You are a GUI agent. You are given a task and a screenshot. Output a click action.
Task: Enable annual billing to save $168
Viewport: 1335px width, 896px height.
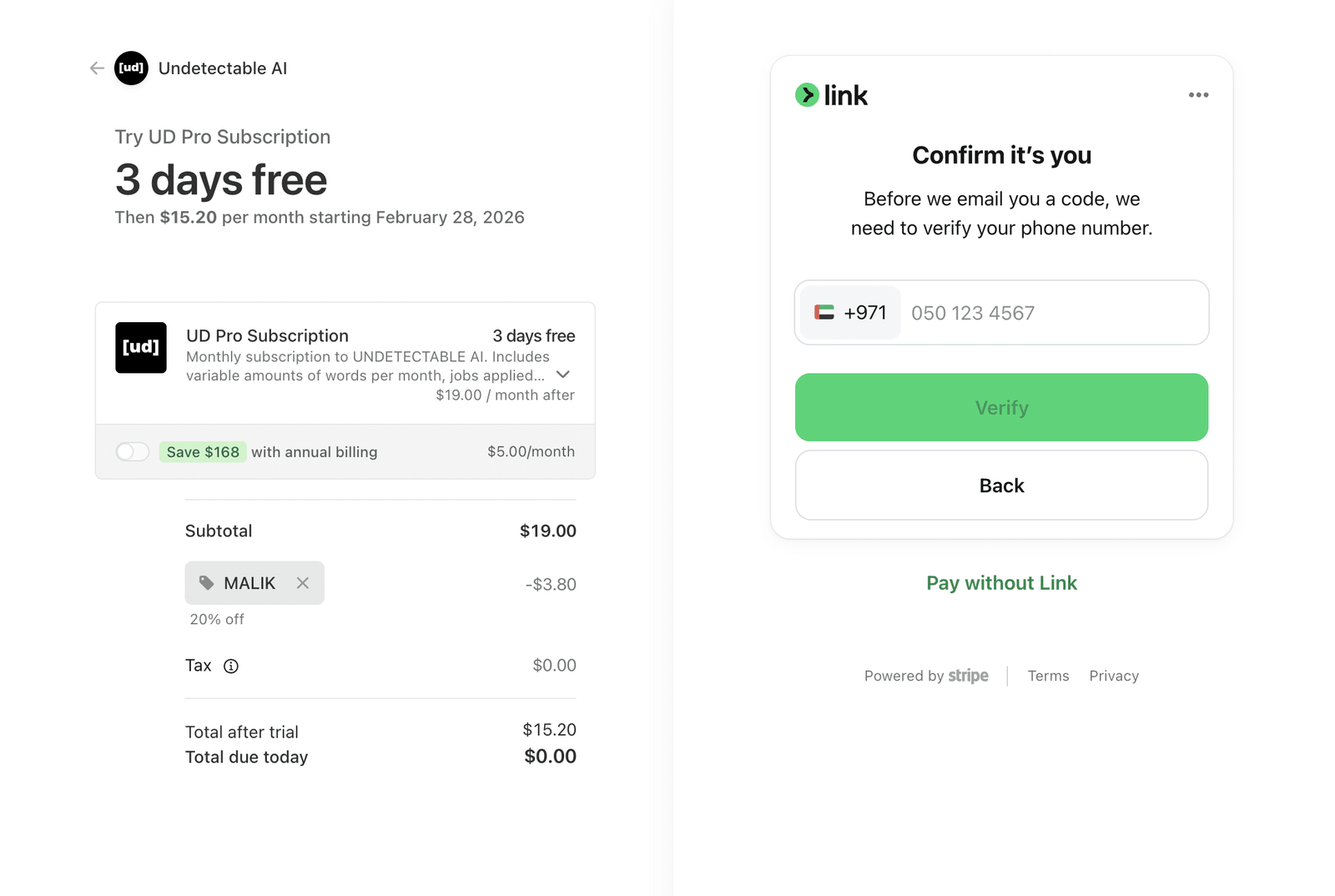coord(132,451)
